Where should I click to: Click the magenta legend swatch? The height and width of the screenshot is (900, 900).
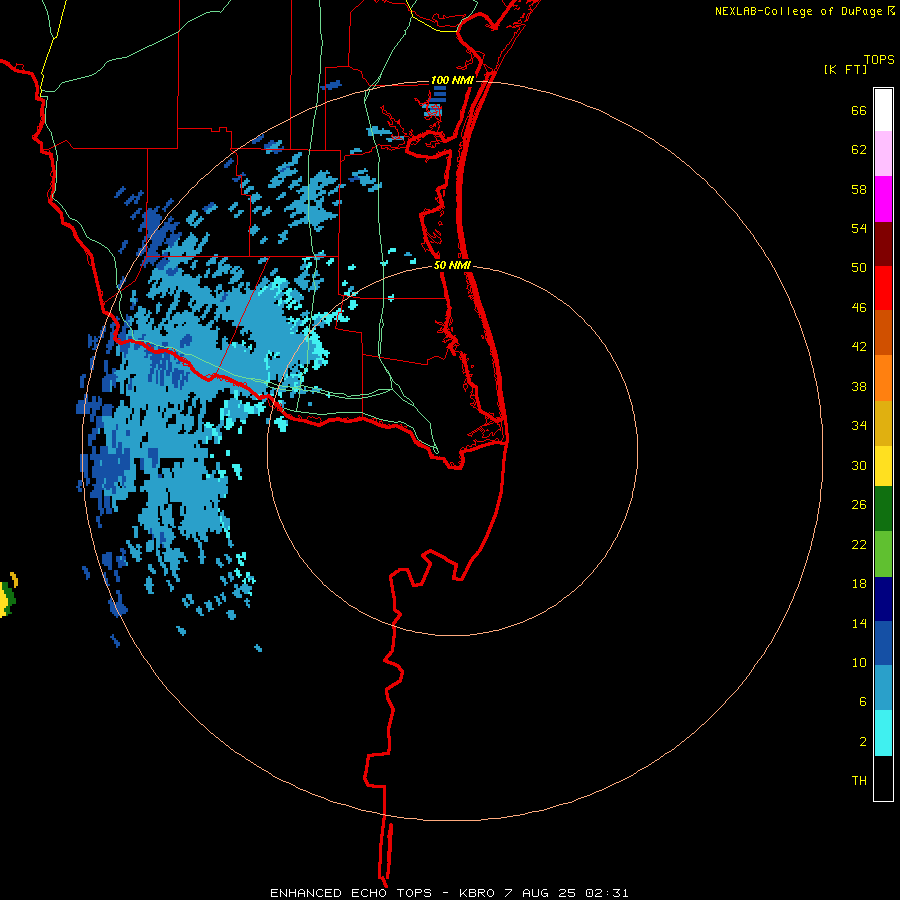click(883, 199)
